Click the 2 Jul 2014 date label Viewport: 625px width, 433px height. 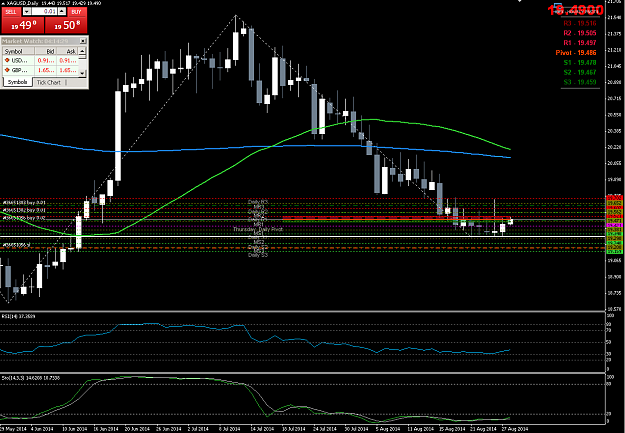click(199, 429)
